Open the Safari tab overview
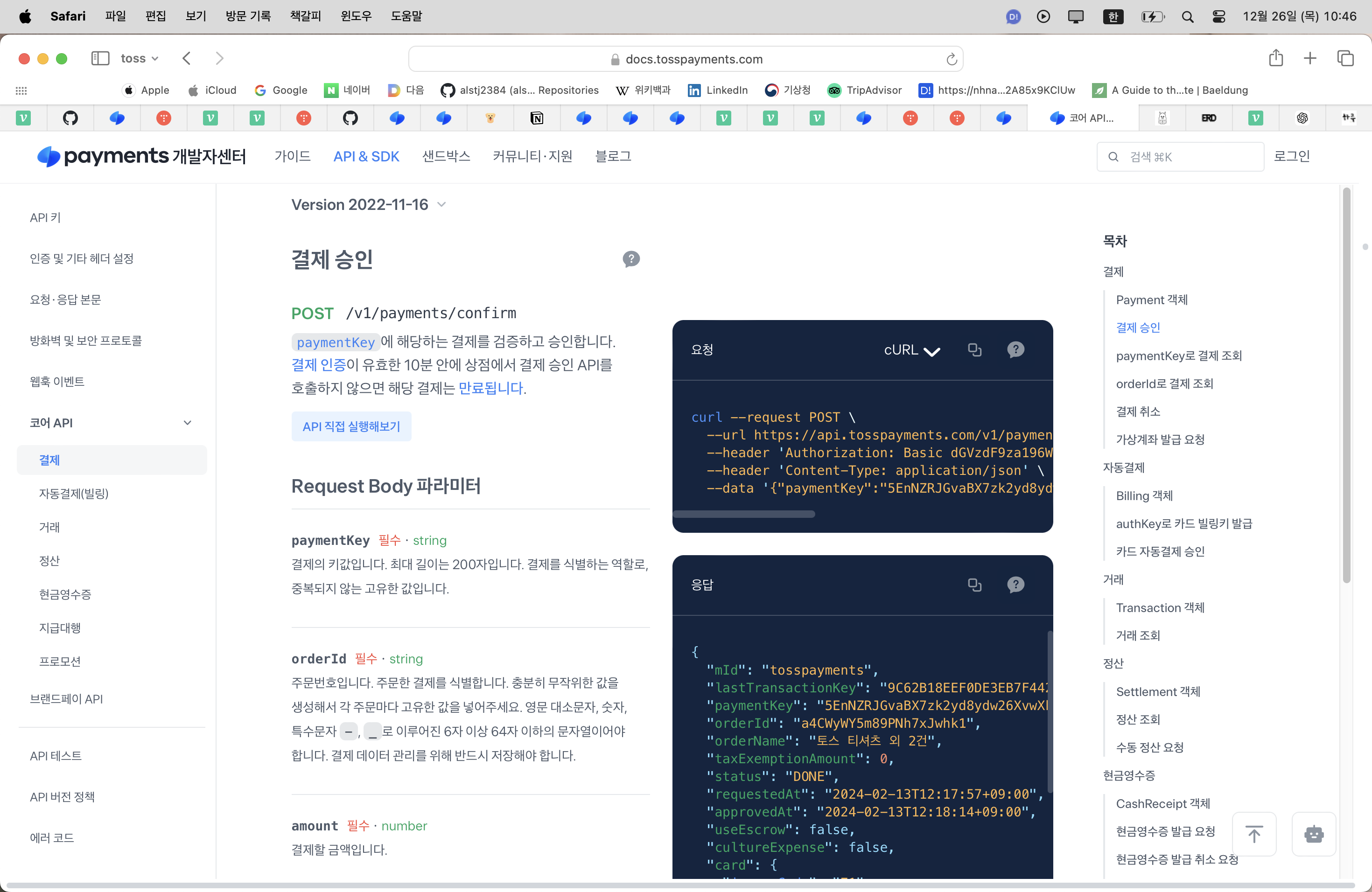1372x892 pixels. 1345,58
